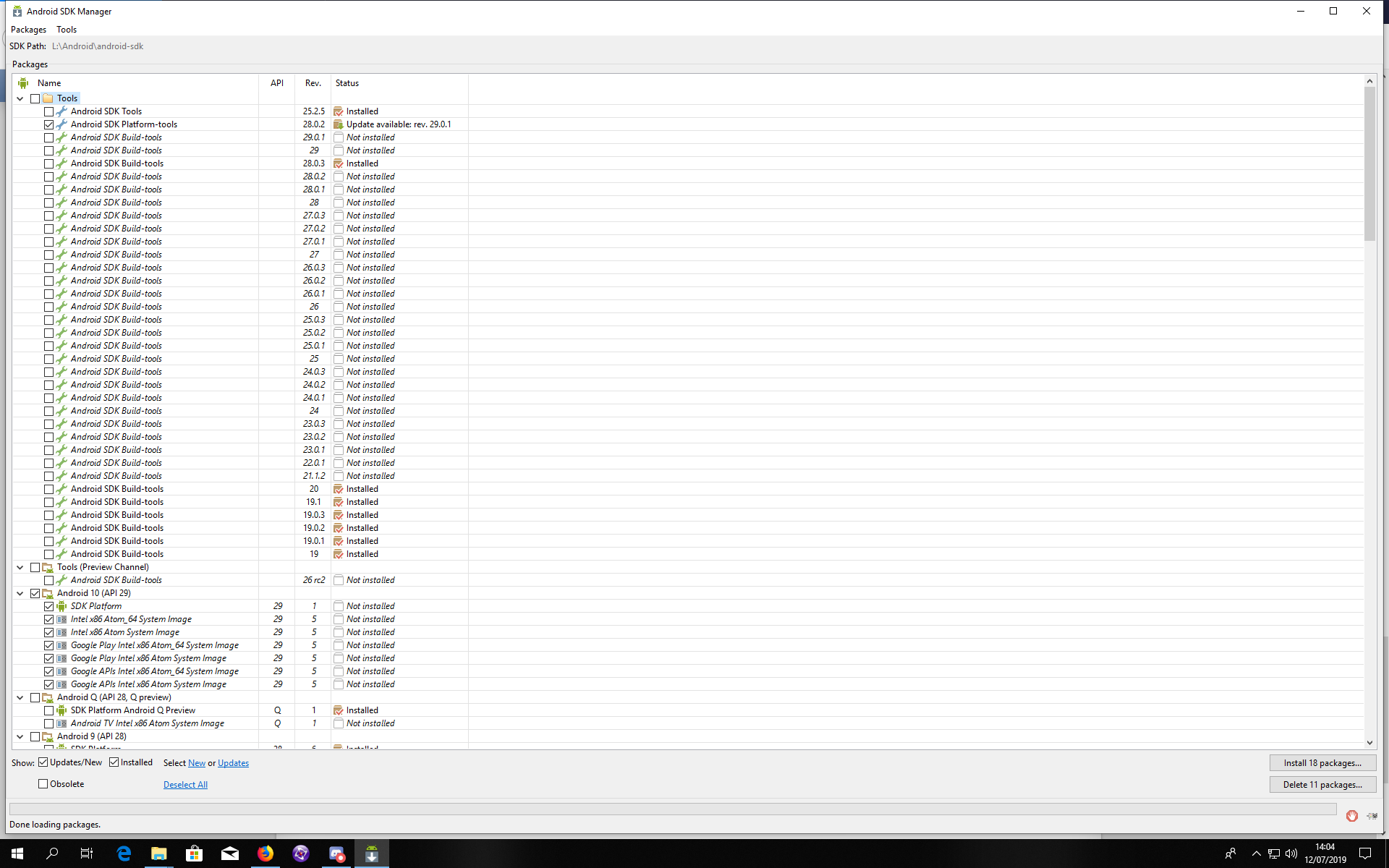The image size is (1389, 868).
Task: Click Delete 11 packages button
Action: click(x=1322, y=785)
